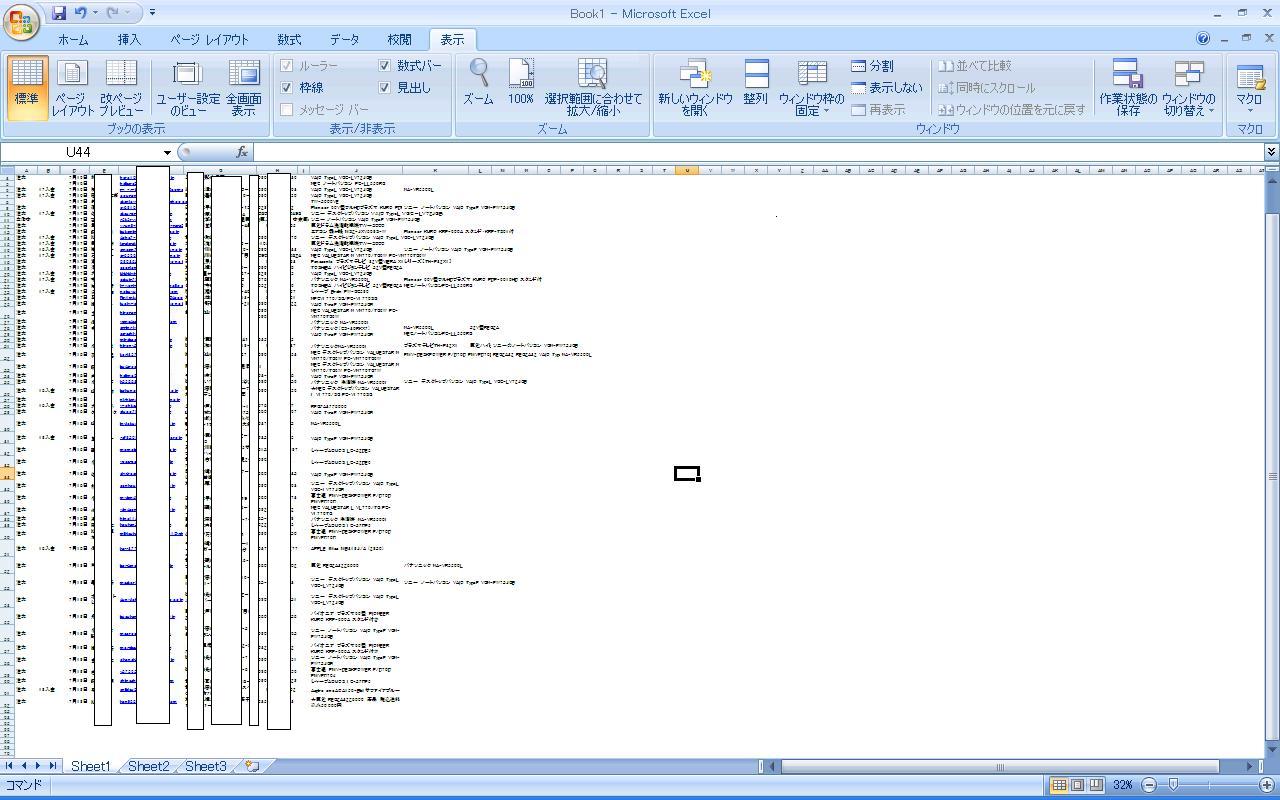This screenshot has width=1280, height=800.
Task: Click the Select All corner of the grid
Action: click(x=7, y=170)
